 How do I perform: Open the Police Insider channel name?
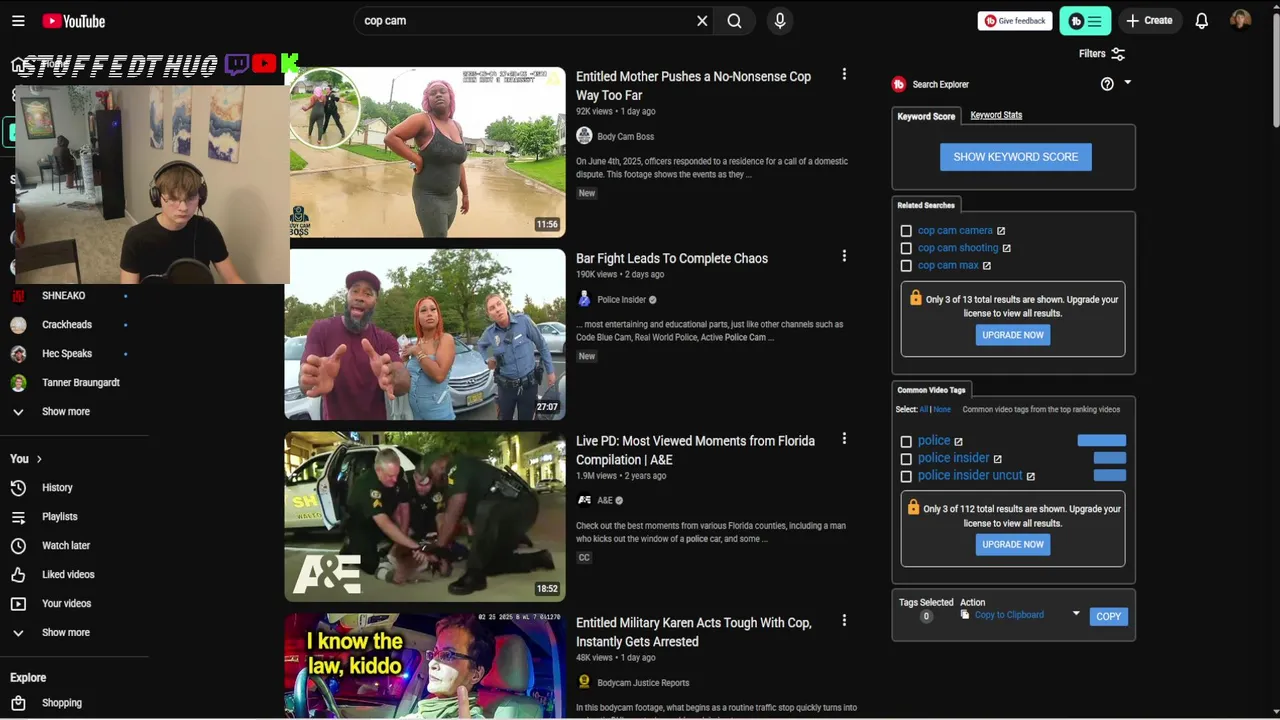coord(621,300)
